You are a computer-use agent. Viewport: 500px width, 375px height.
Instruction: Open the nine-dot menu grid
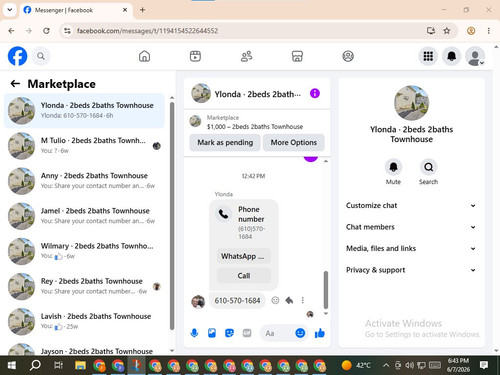(x=428, y=56)
